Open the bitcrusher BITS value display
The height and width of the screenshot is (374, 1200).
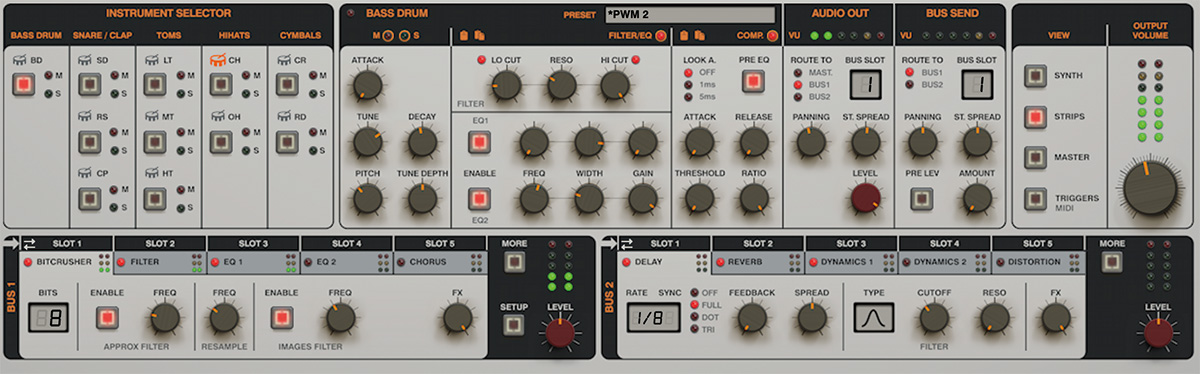tap(47, 319)
